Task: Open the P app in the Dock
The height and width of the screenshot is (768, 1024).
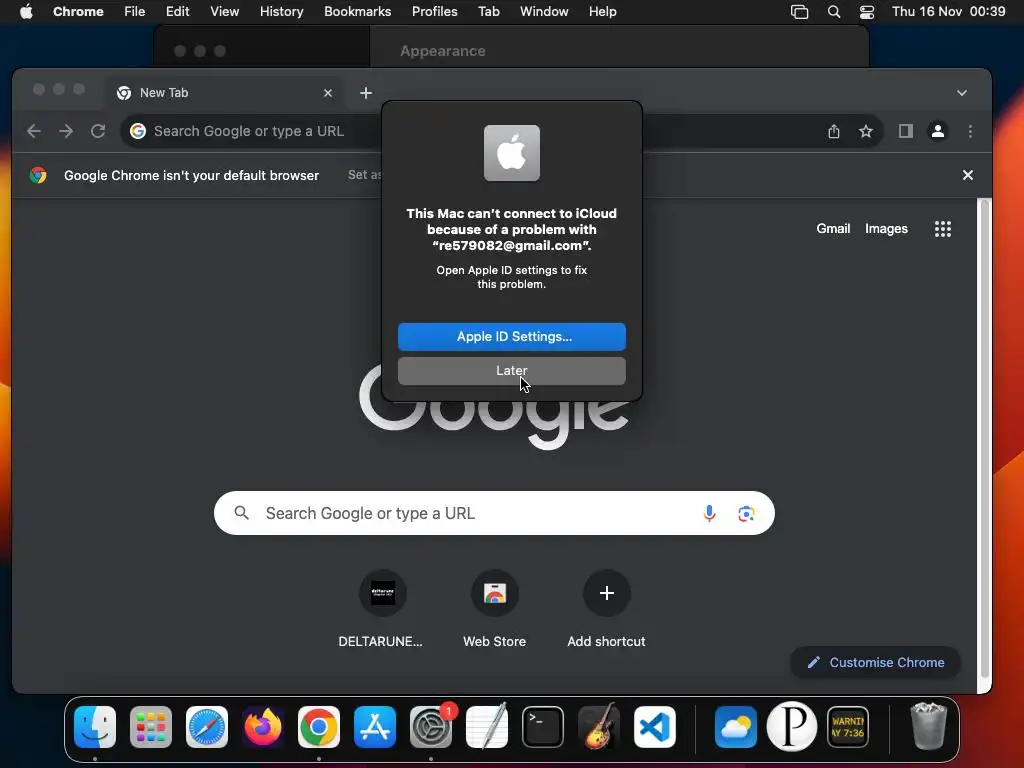Action: click(x=792, y=727)
